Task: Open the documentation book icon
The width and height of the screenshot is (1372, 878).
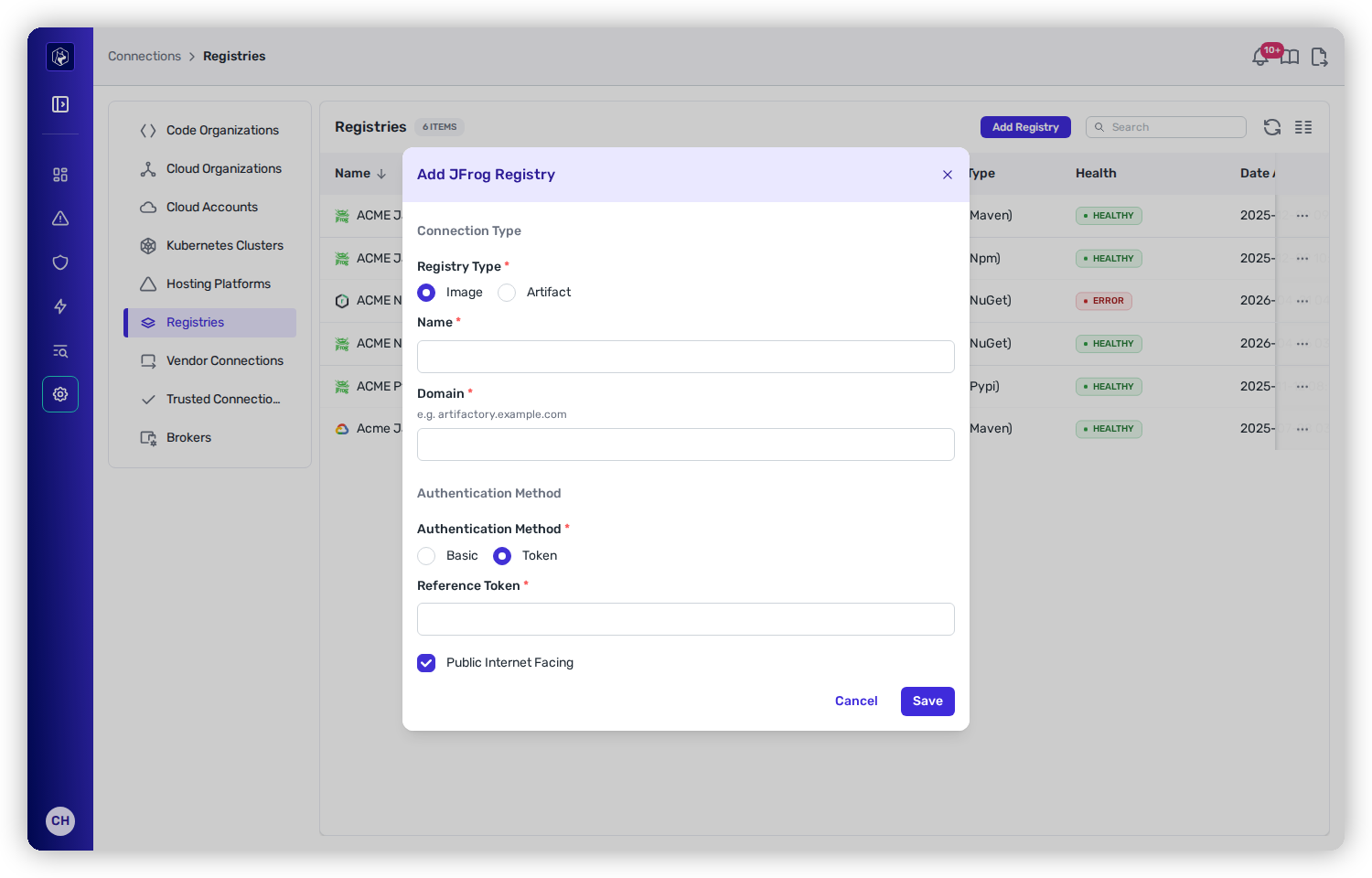Action: click(1290, 57)
